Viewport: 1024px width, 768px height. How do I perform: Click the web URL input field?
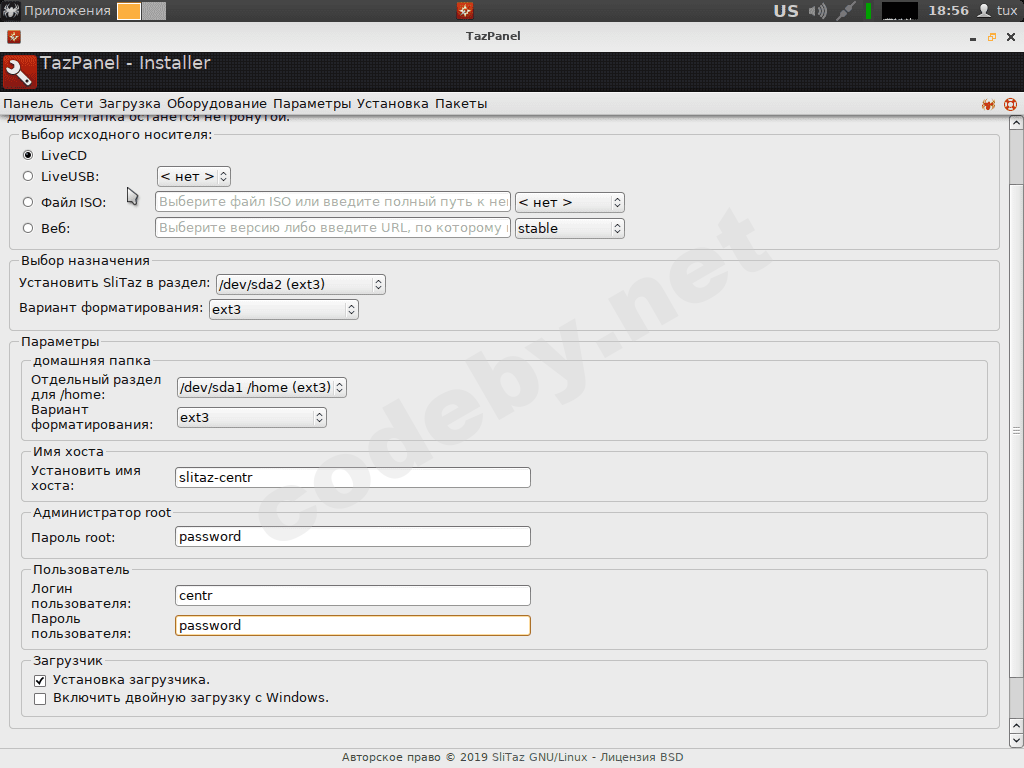[332, 228]
